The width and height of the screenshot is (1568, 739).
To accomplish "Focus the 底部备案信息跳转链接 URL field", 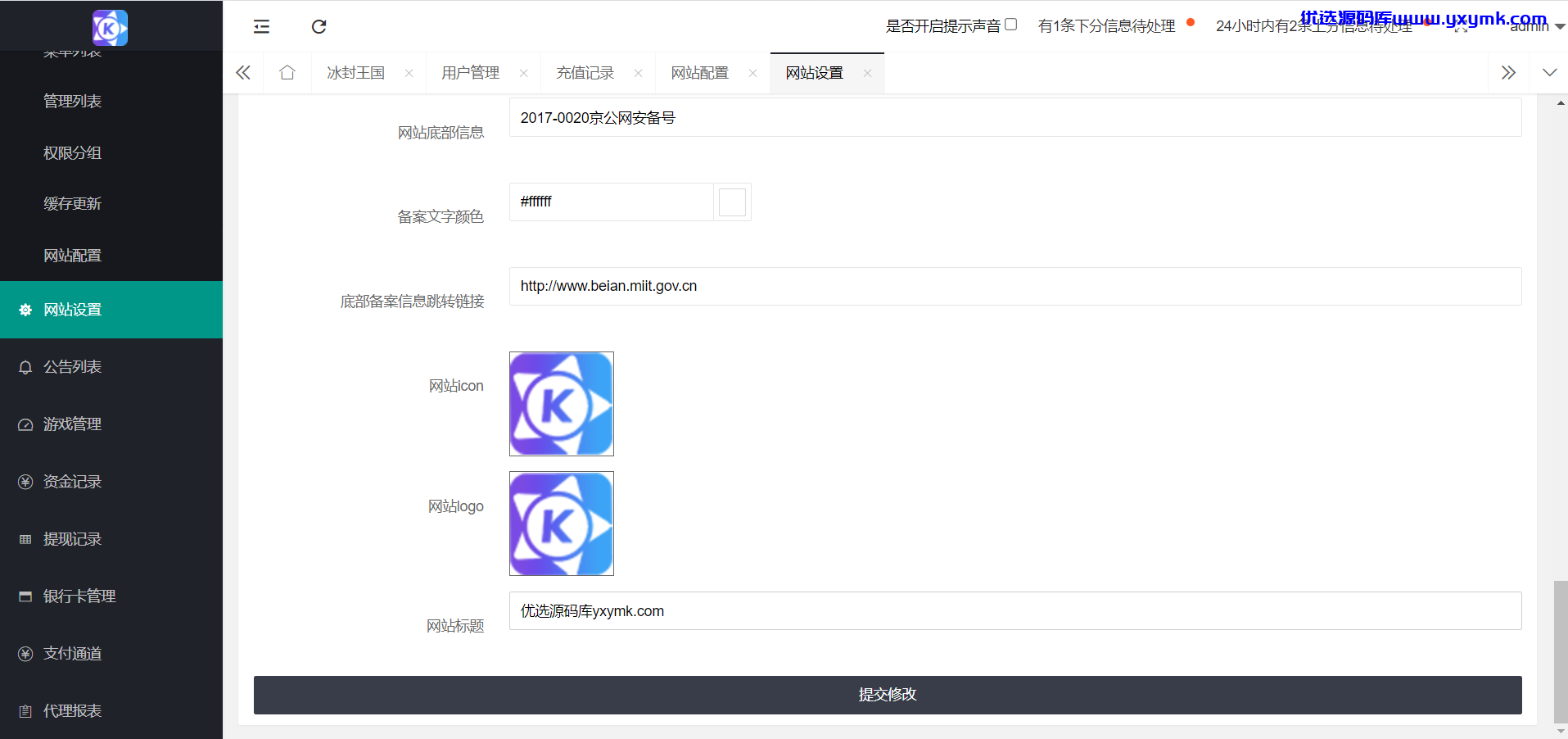I will pyautogui.click(x=1015, y=286).
